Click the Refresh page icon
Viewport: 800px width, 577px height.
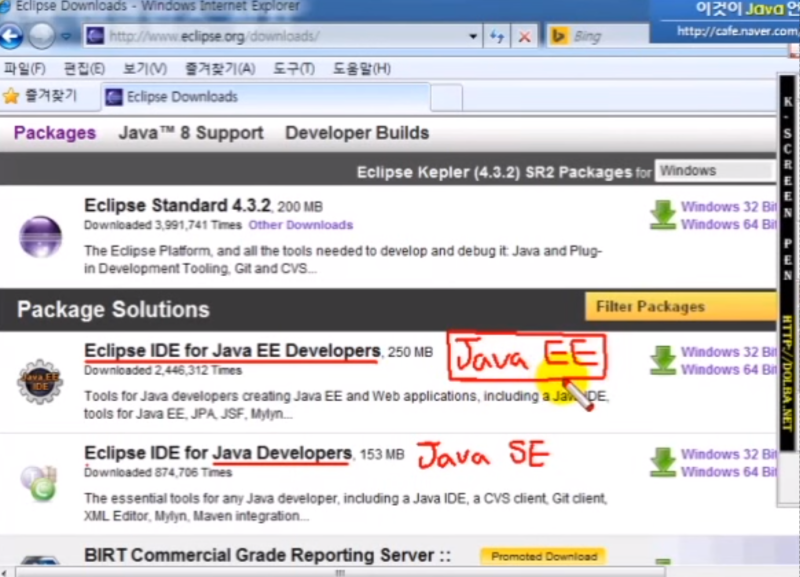(x=497, y=36)
